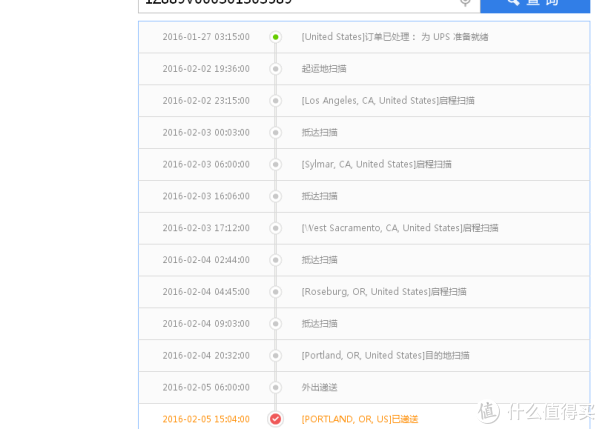This screenshot has width=600, height=429.
Task: Click the location pin icon in search box
Action: coord(465,3)
